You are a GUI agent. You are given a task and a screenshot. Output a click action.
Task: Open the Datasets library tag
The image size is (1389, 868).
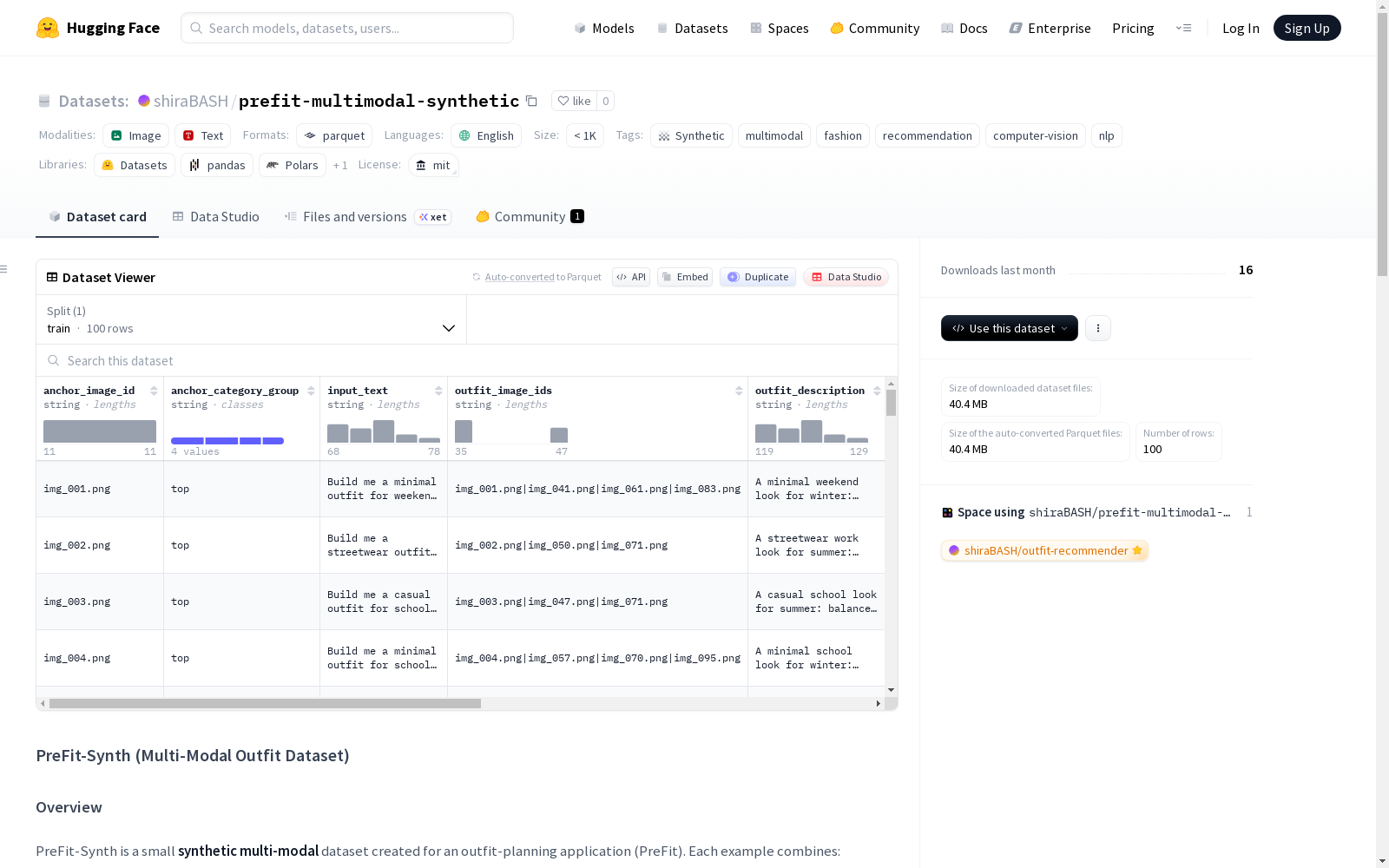[x=135, y=165]
